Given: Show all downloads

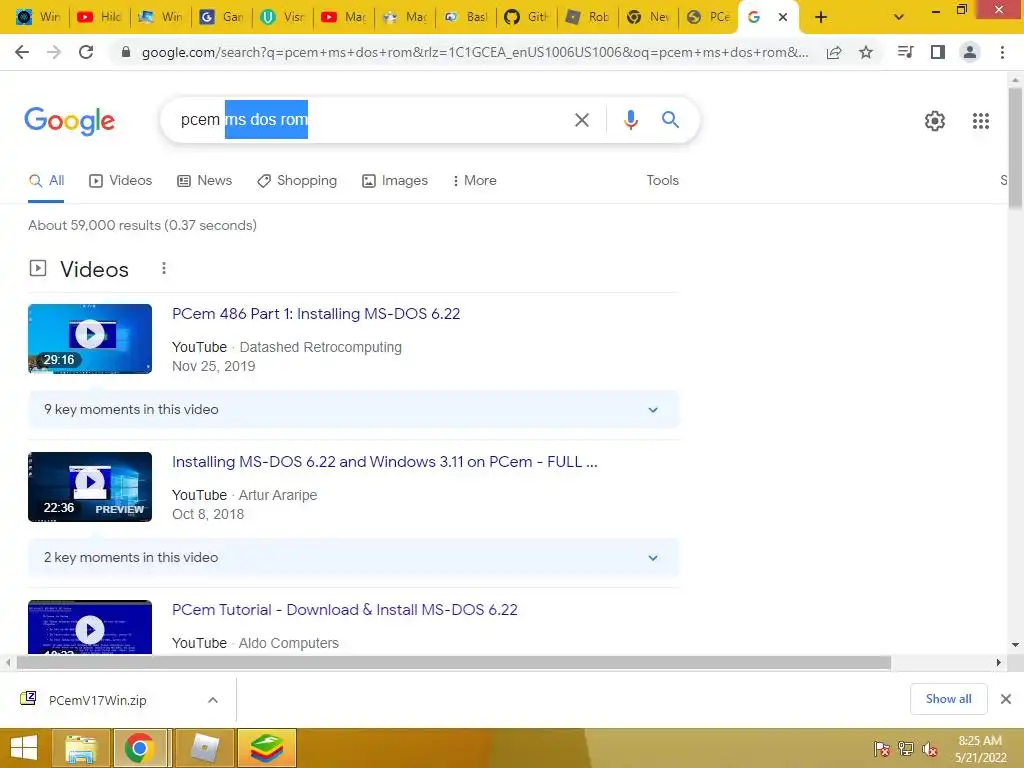Looking at the screenshot, I should pos(948,699).
